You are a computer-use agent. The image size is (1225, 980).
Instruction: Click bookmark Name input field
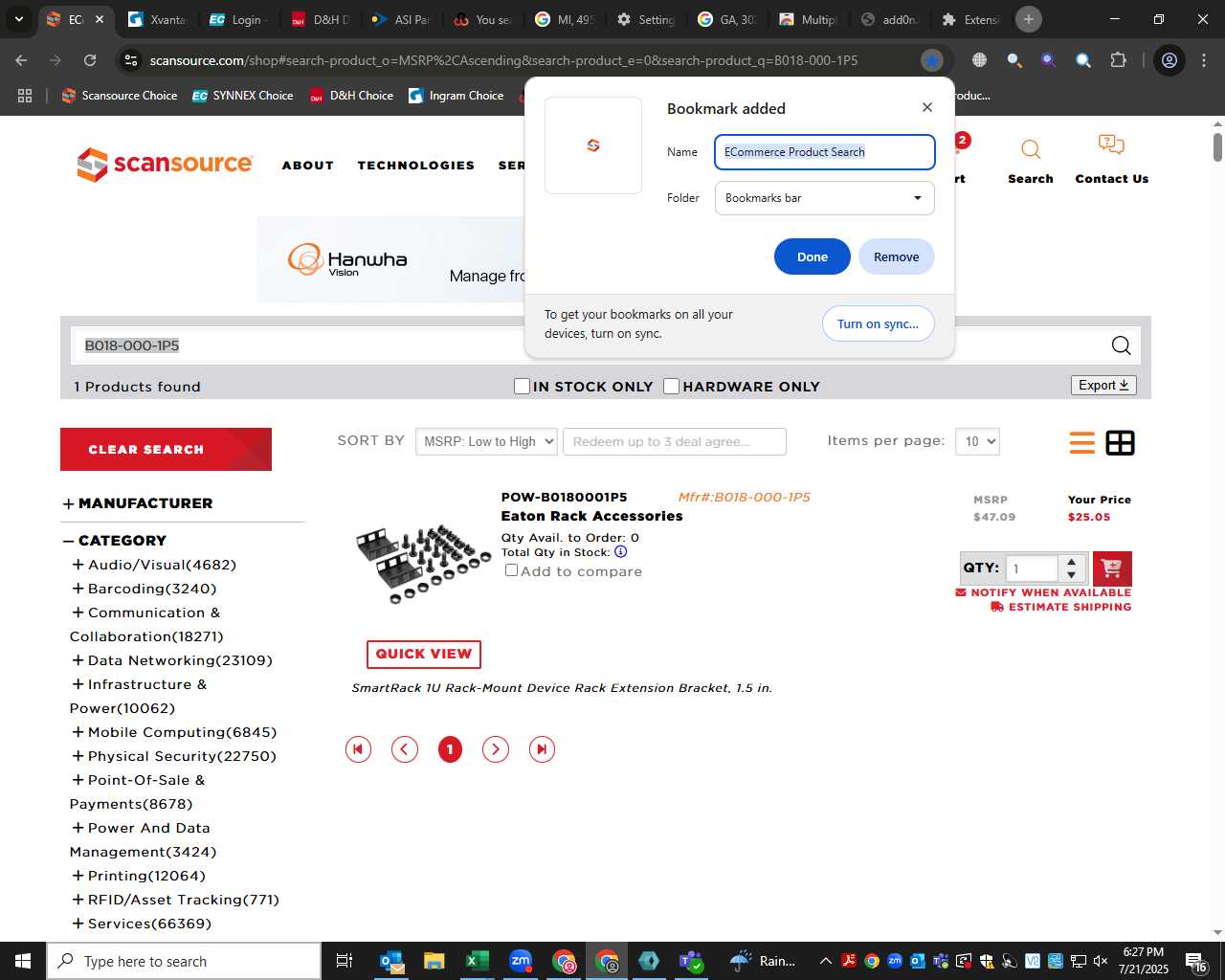pyautogui.click(x=824, y=152)
